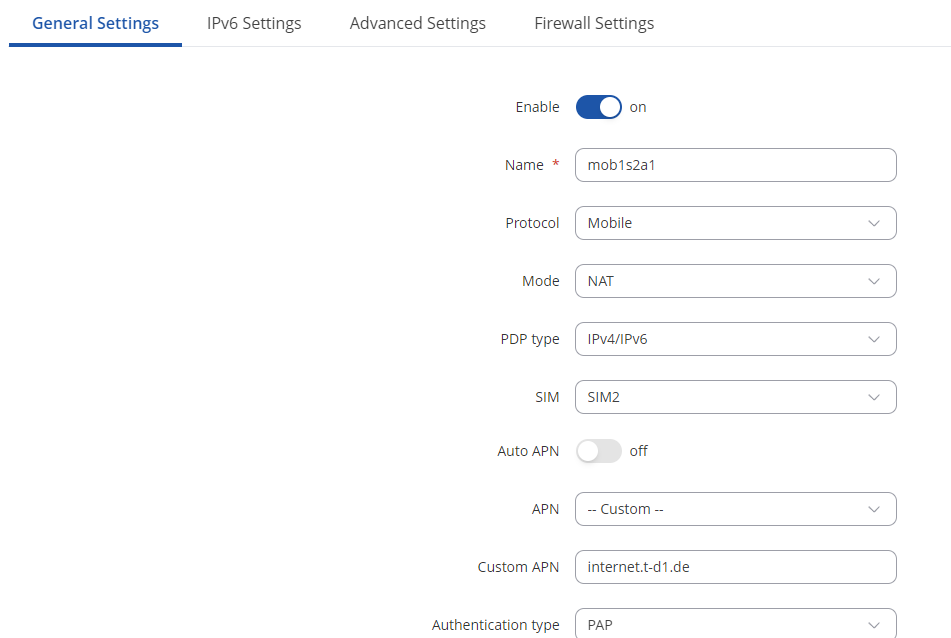Turn on the Auto APN switch

coord(598,451)
